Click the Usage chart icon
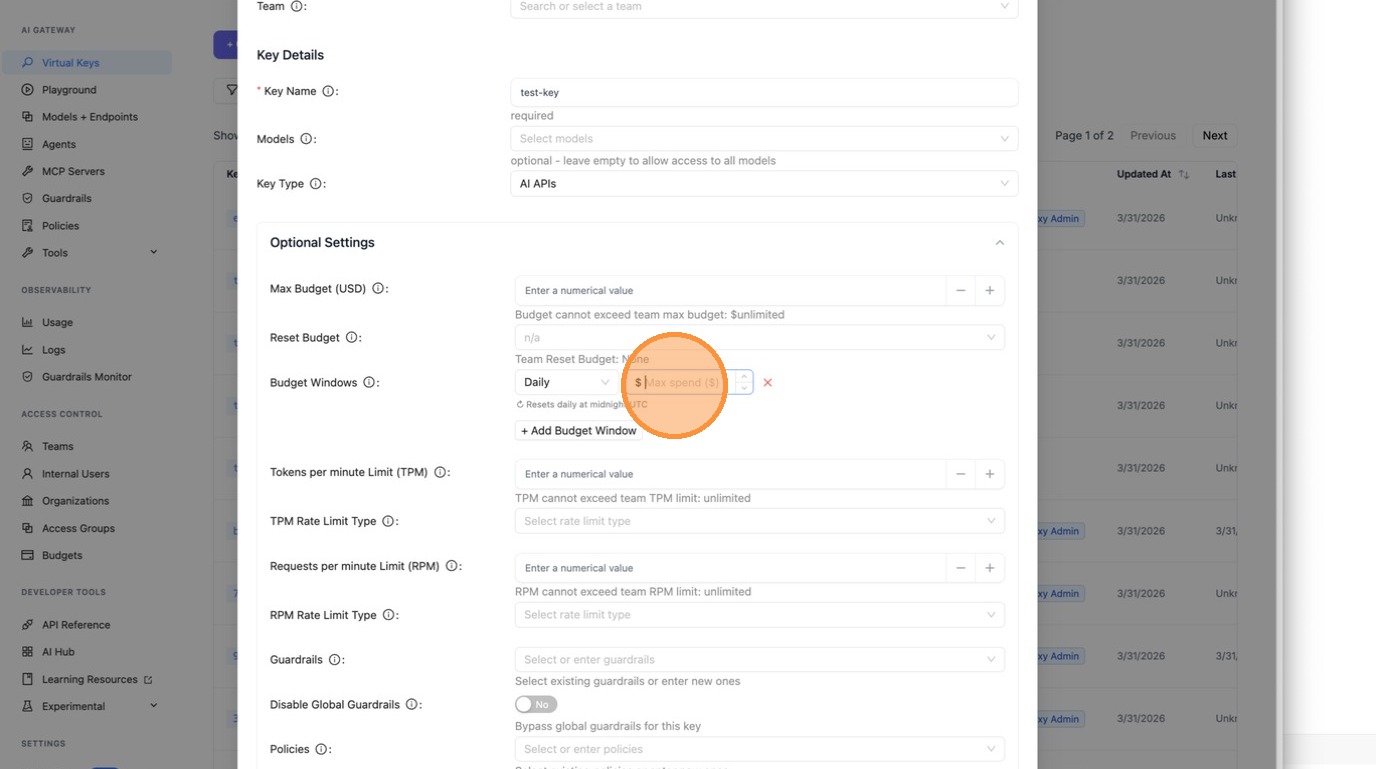Image resolution: width=1376 pixels, height=769 pixels. tap(28, 322)
